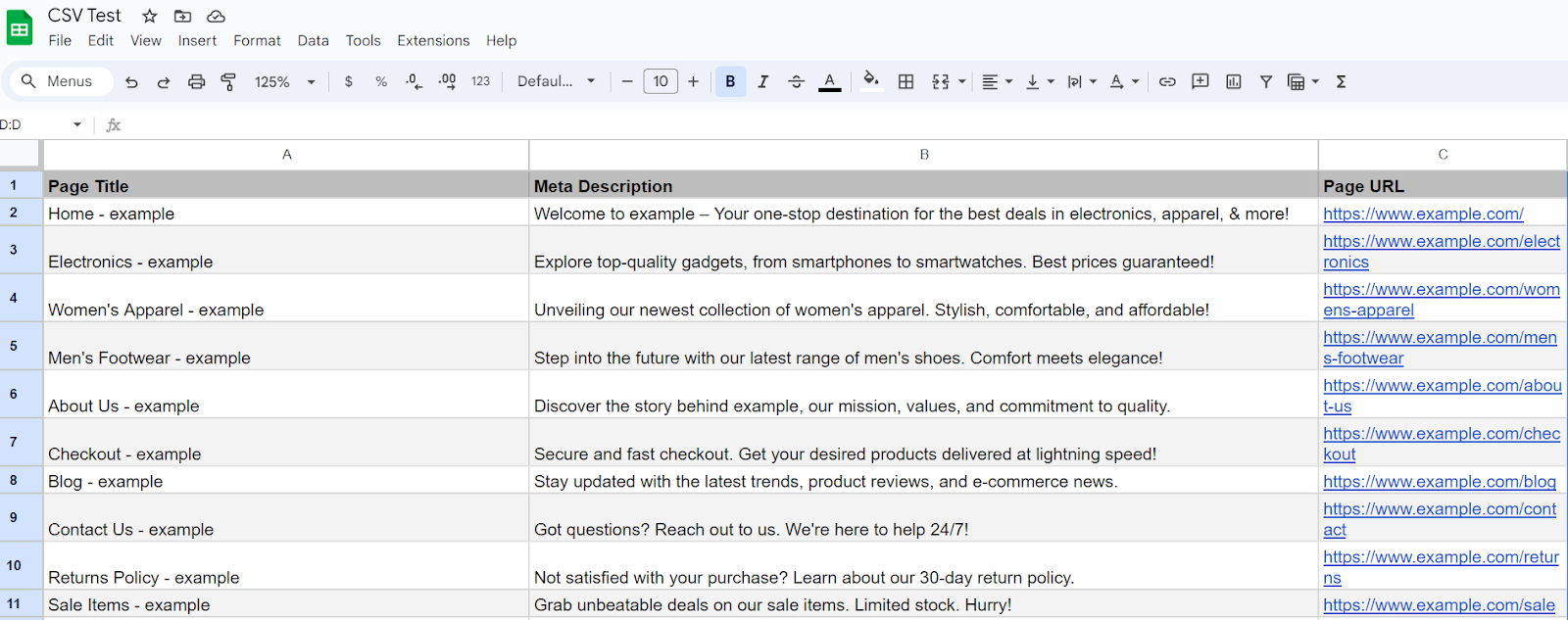Screen dimensions: 1568x620
Task: Open the example.com homepage link
Action: coord(1423,214)
